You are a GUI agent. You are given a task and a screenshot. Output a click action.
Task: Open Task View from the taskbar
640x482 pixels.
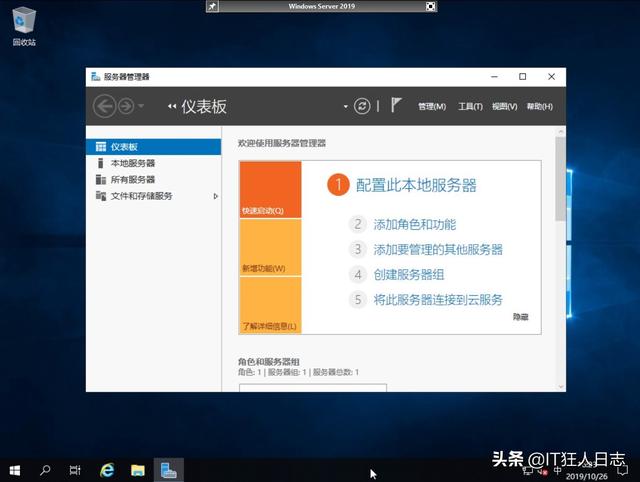(75, 471)
